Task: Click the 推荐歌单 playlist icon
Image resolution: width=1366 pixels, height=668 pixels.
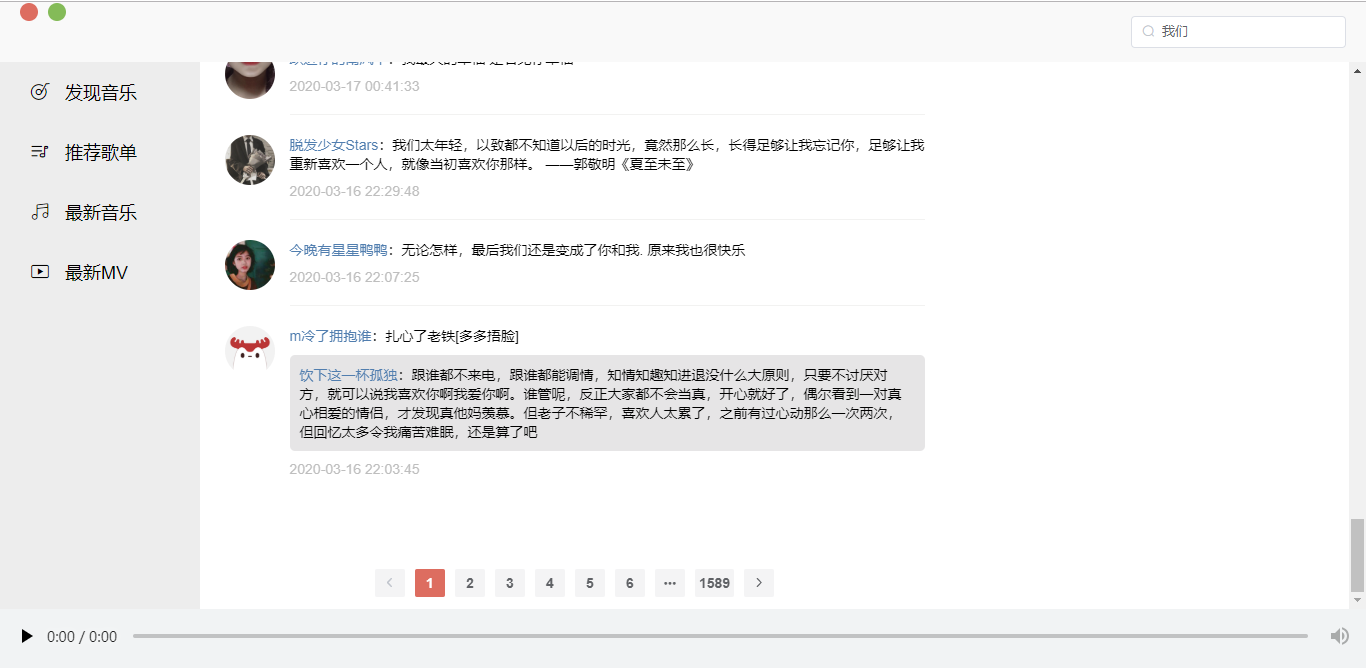Action: (x=40, y=152)
